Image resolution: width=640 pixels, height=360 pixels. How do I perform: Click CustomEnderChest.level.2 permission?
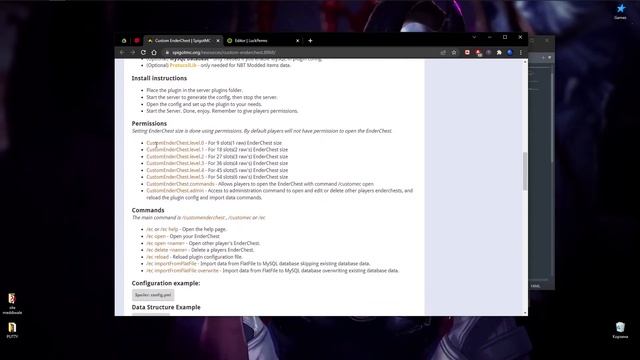[175, 157]
